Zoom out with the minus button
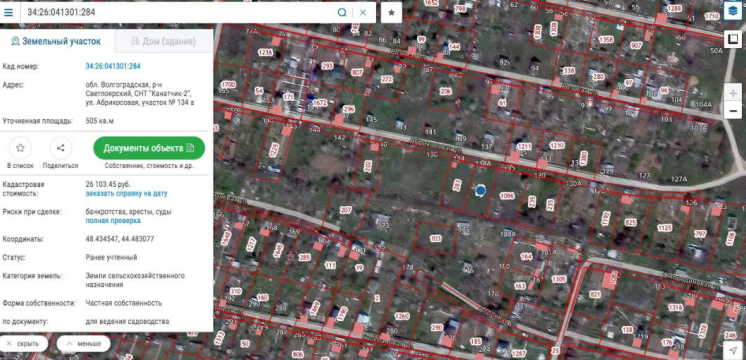 click(x=733, y=111)
